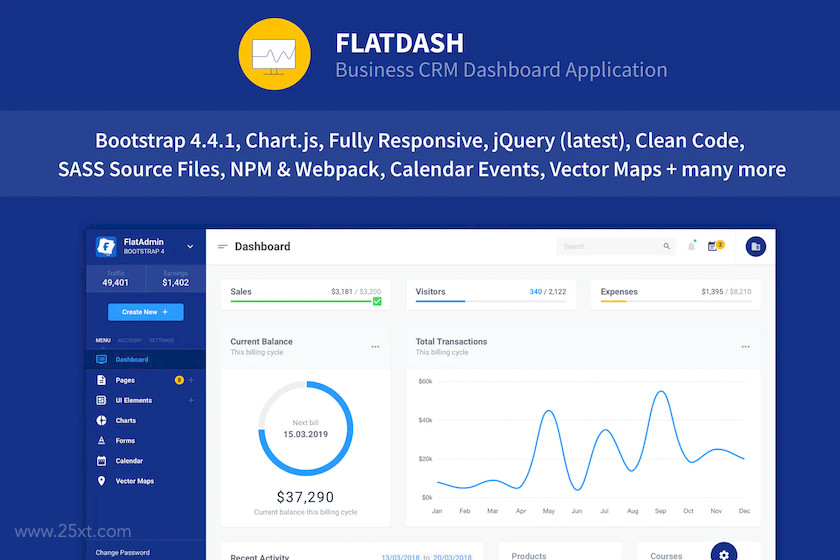Viewport: 840px width, 560px height.
Task: Click the Sales progress bar
Action: pyautogui.click(x=302, y=301)
